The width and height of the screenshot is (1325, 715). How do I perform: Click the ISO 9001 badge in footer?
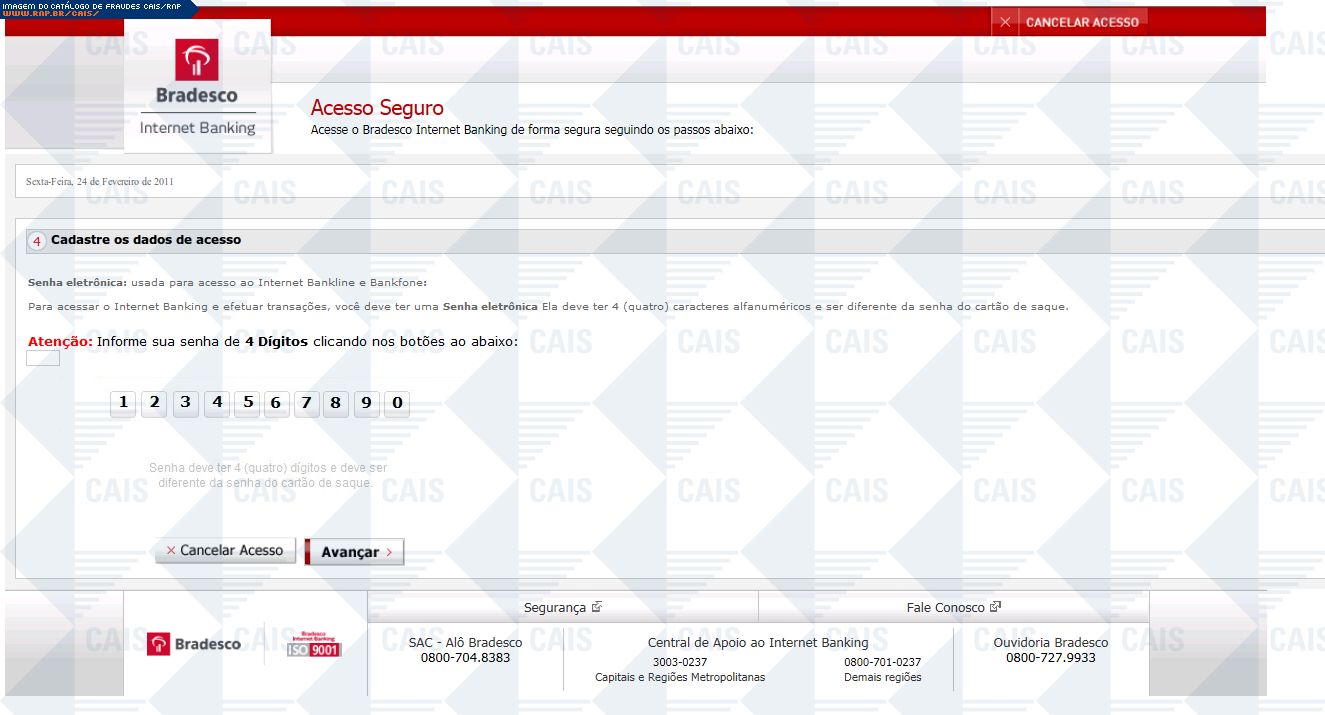click(x=314, y=645)
